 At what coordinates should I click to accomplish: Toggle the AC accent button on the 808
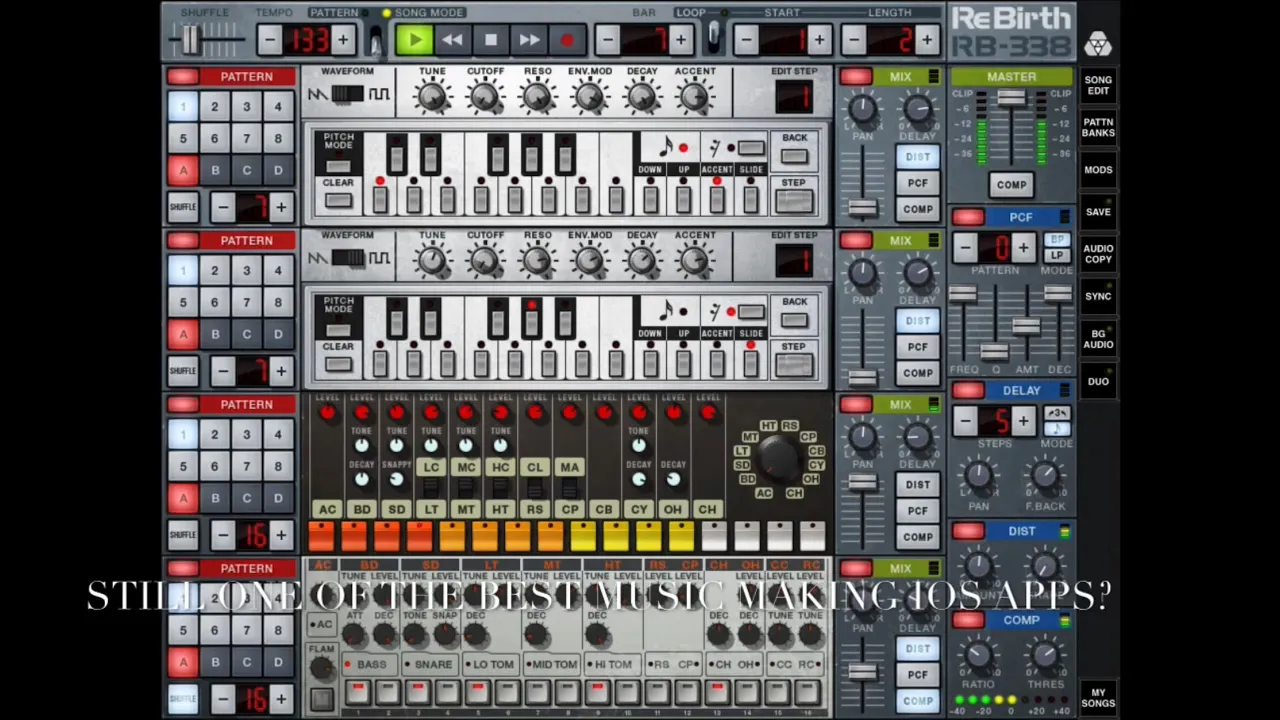327,509
